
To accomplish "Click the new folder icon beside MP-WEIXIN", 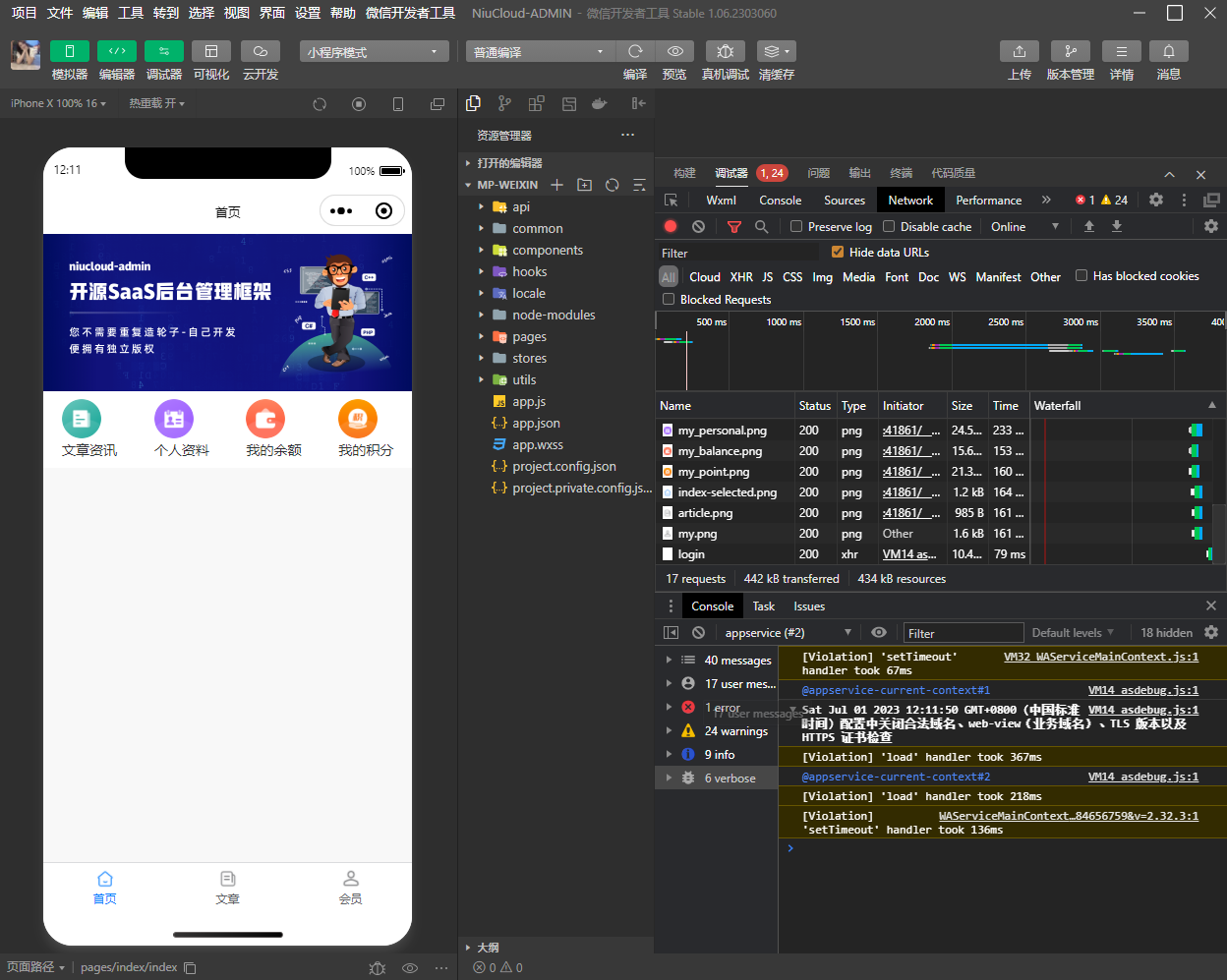I will click(584, 185).
